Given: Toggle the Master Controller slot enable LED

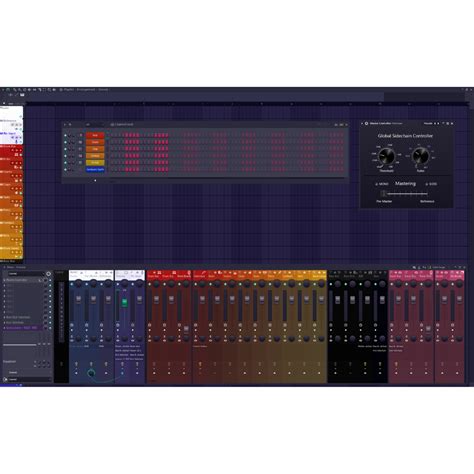Looking at the screenshot, I should [x=50, y=280].
